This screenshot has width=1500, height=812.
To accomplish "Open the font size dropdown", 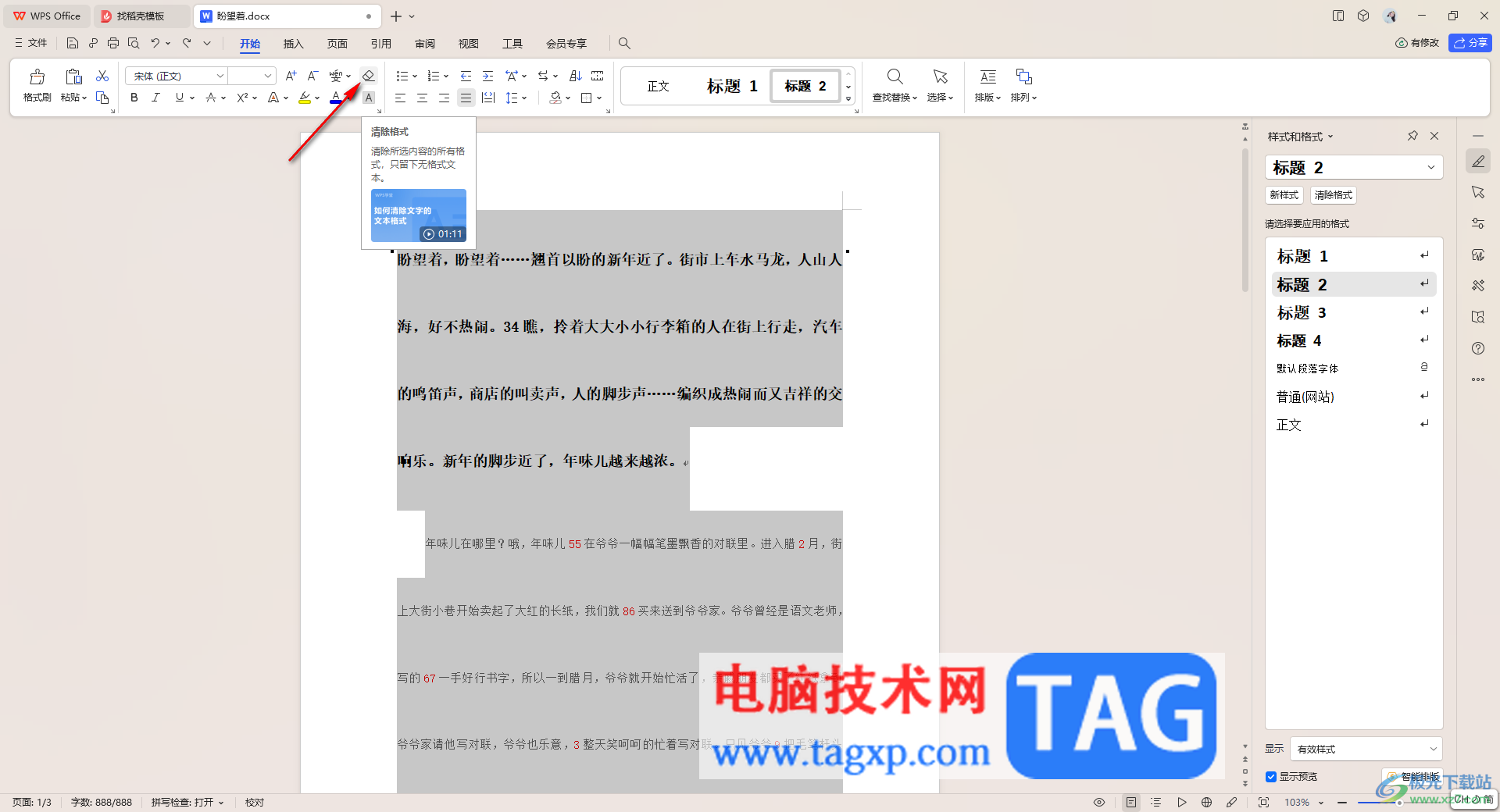I will point(268,76).
